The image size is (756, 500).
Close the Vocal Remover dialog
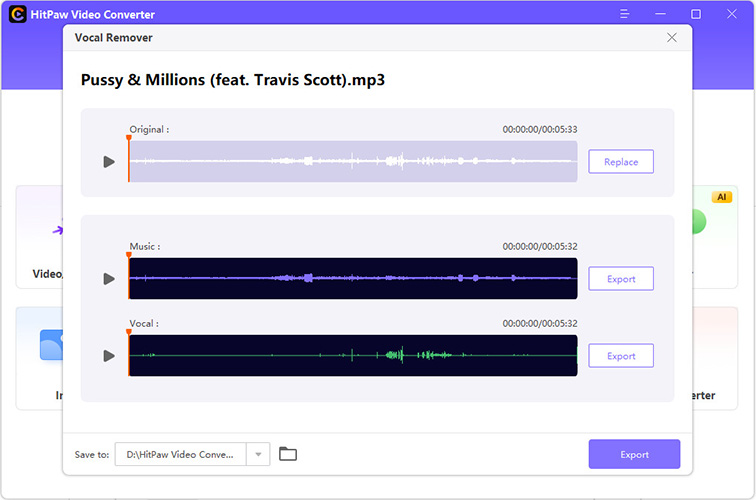tap(672, 38)
